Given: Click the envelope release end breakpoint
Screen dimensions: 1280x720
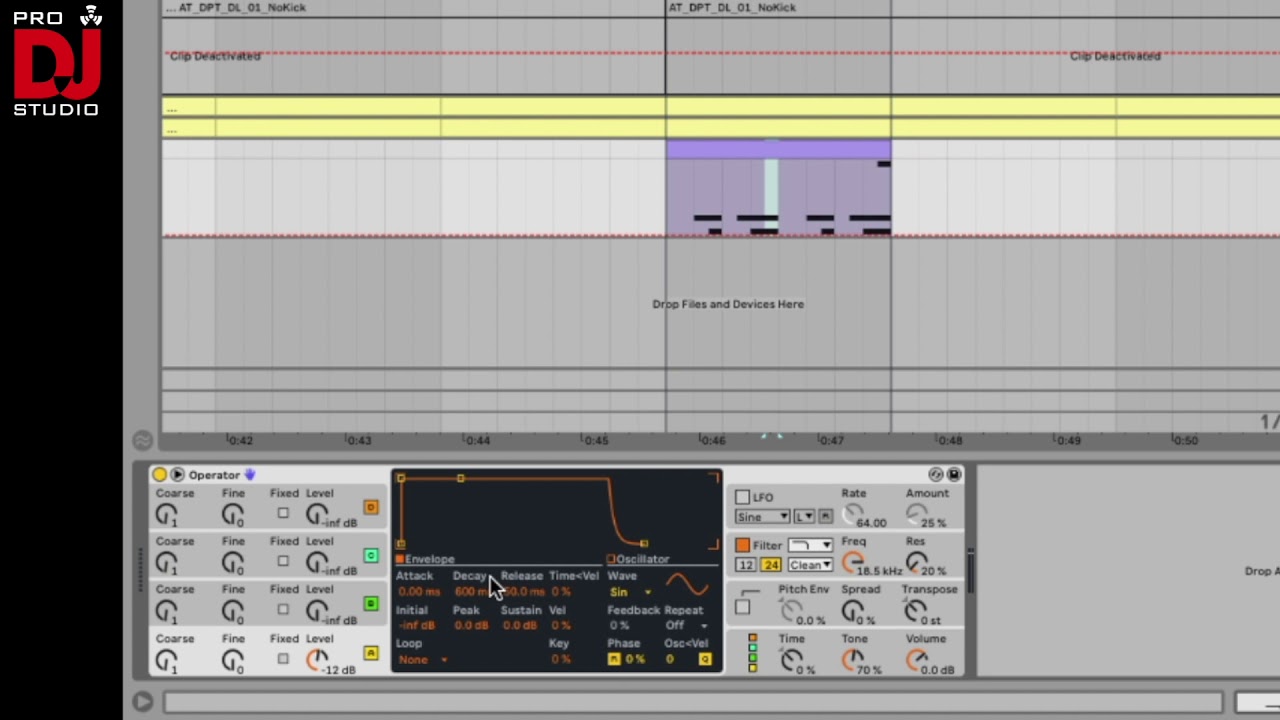Looking at the screenshot, I should pyautogui.click(x=644, y=544).
